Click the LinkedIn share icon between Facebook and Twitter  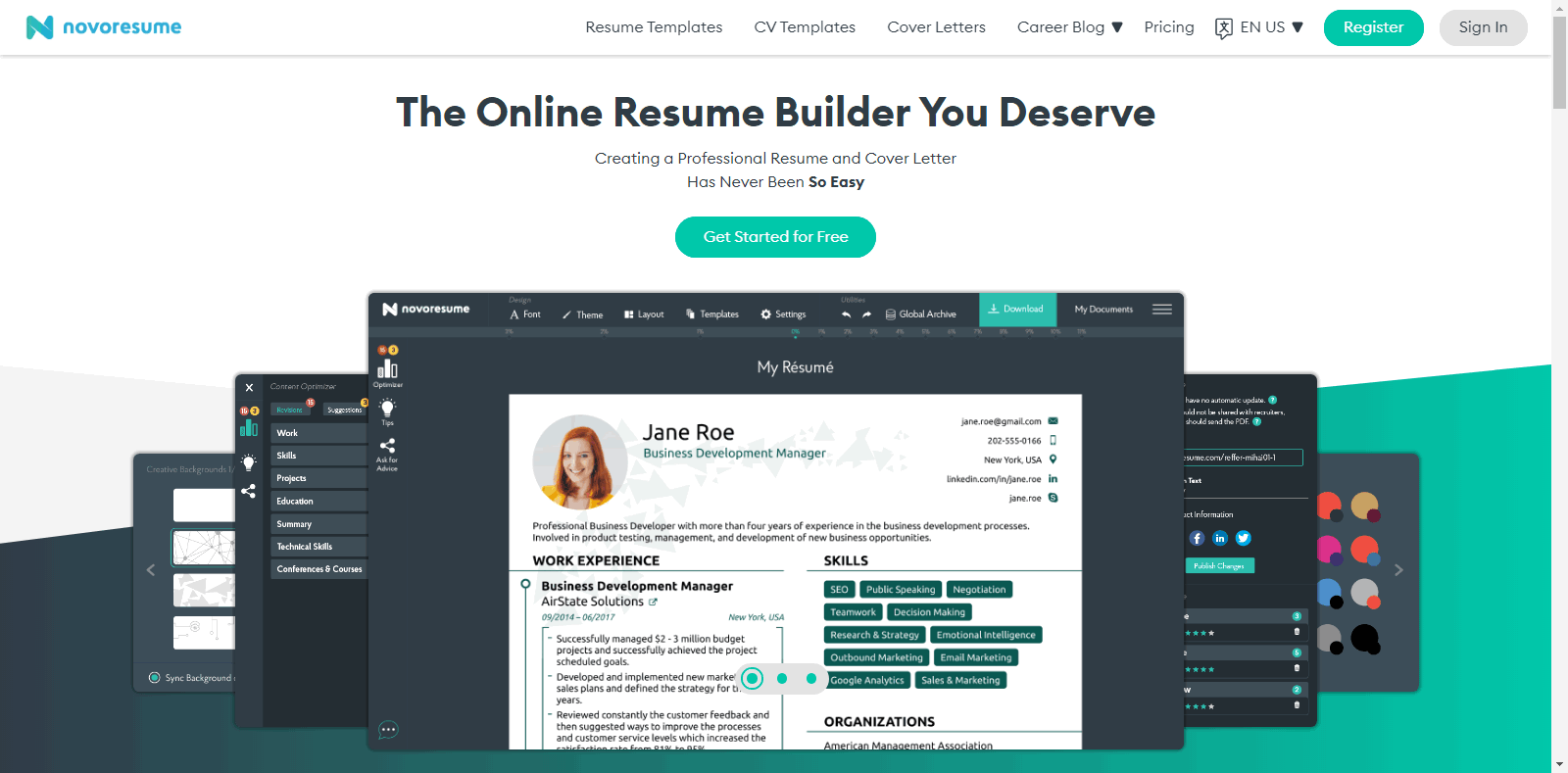click(x=1220, y=538)
